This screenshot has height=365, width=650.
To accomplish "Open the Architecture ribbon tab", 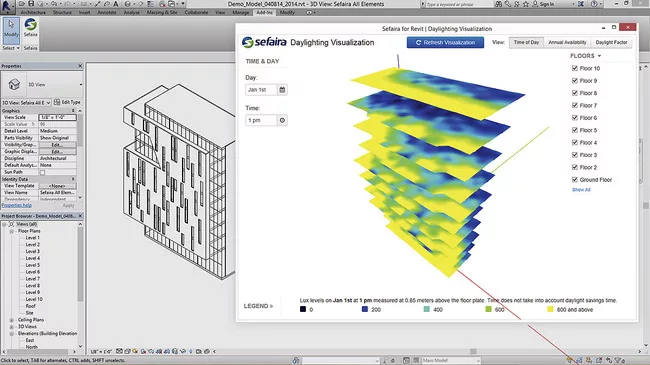I will 34,12.
